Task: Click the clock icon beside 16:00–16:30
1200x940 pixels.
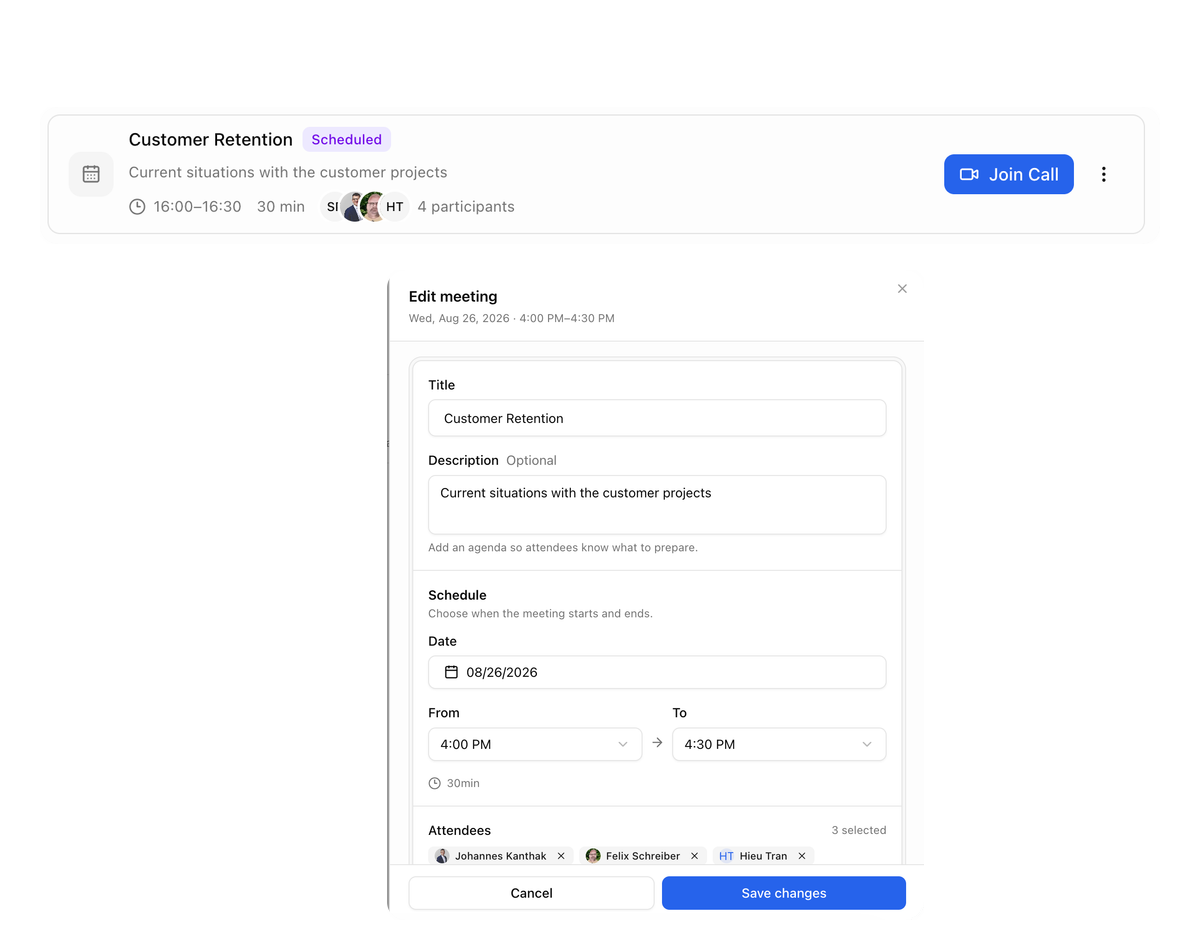Action: click(137, 207)
